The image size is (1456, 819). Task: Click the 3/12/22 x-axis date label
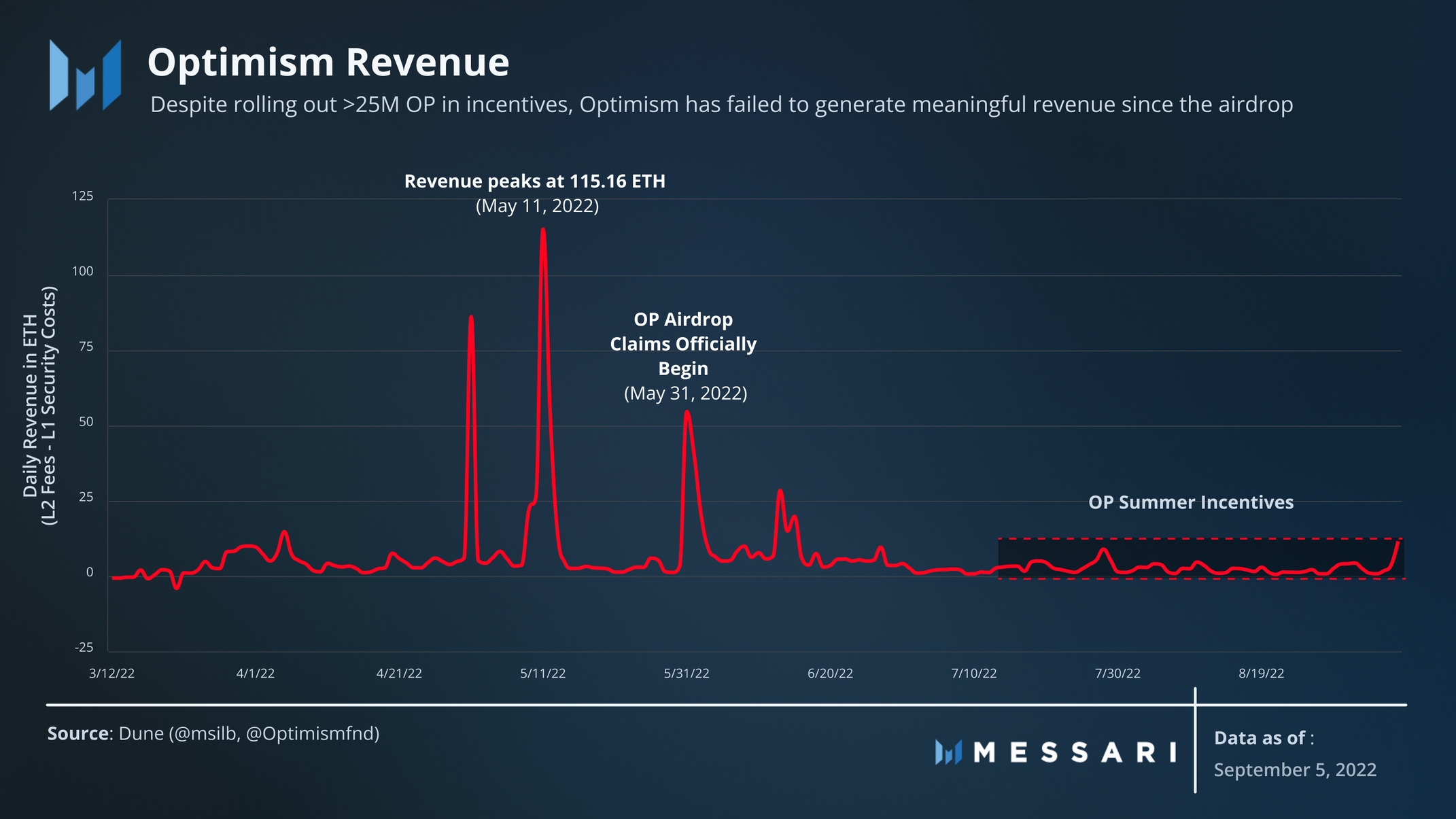[x=111, y=674]
